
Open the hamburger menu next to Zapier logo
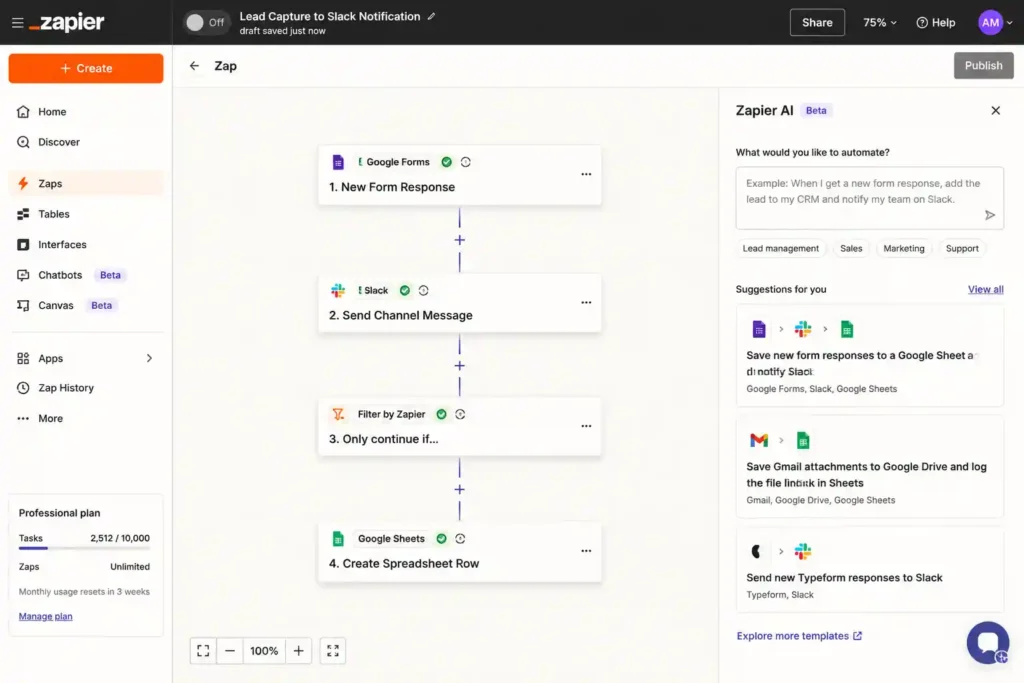(18, 23)
